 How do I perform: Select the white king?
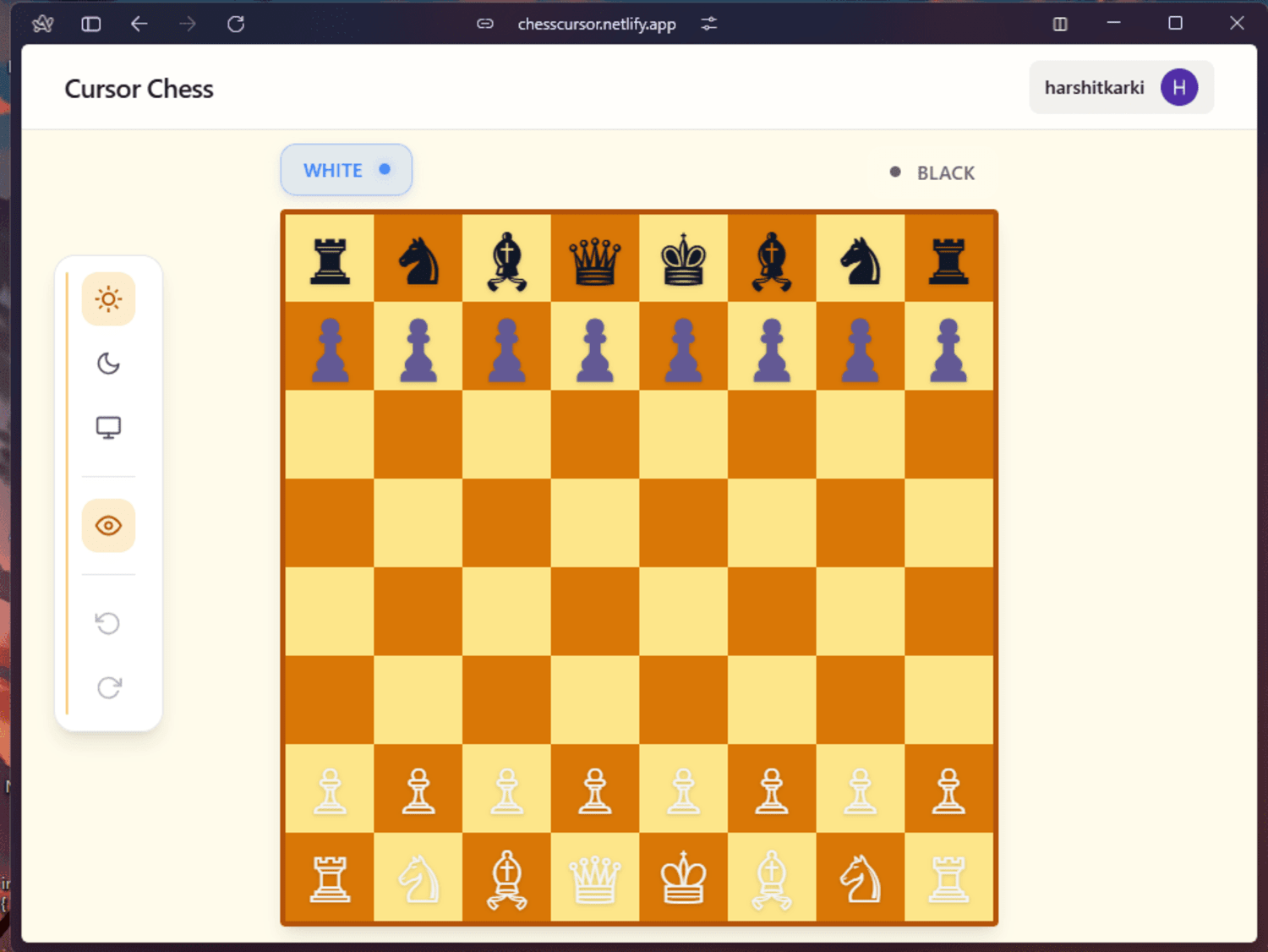[x=683, y=878]
